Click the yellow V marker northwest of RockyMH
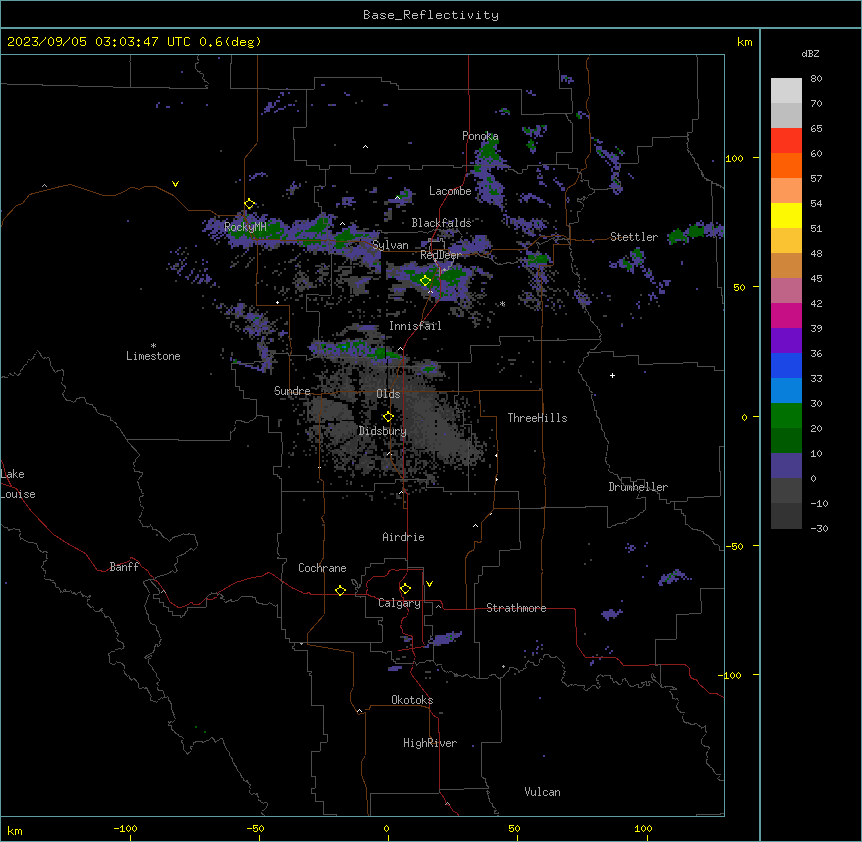The height and width of the screenshot is (842, 862). 175,184
